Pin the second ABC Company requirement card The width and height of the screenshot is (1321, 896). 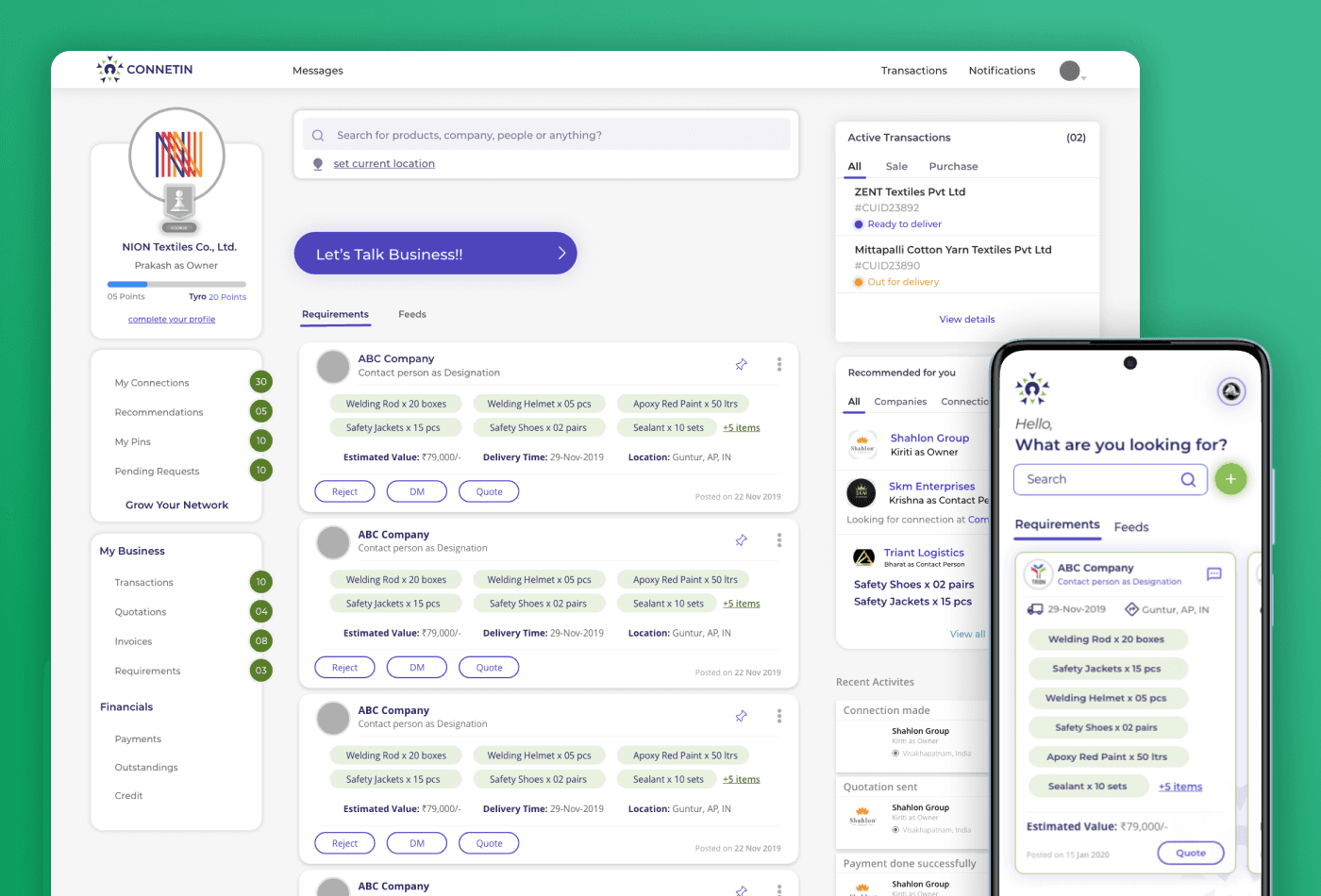742,540
